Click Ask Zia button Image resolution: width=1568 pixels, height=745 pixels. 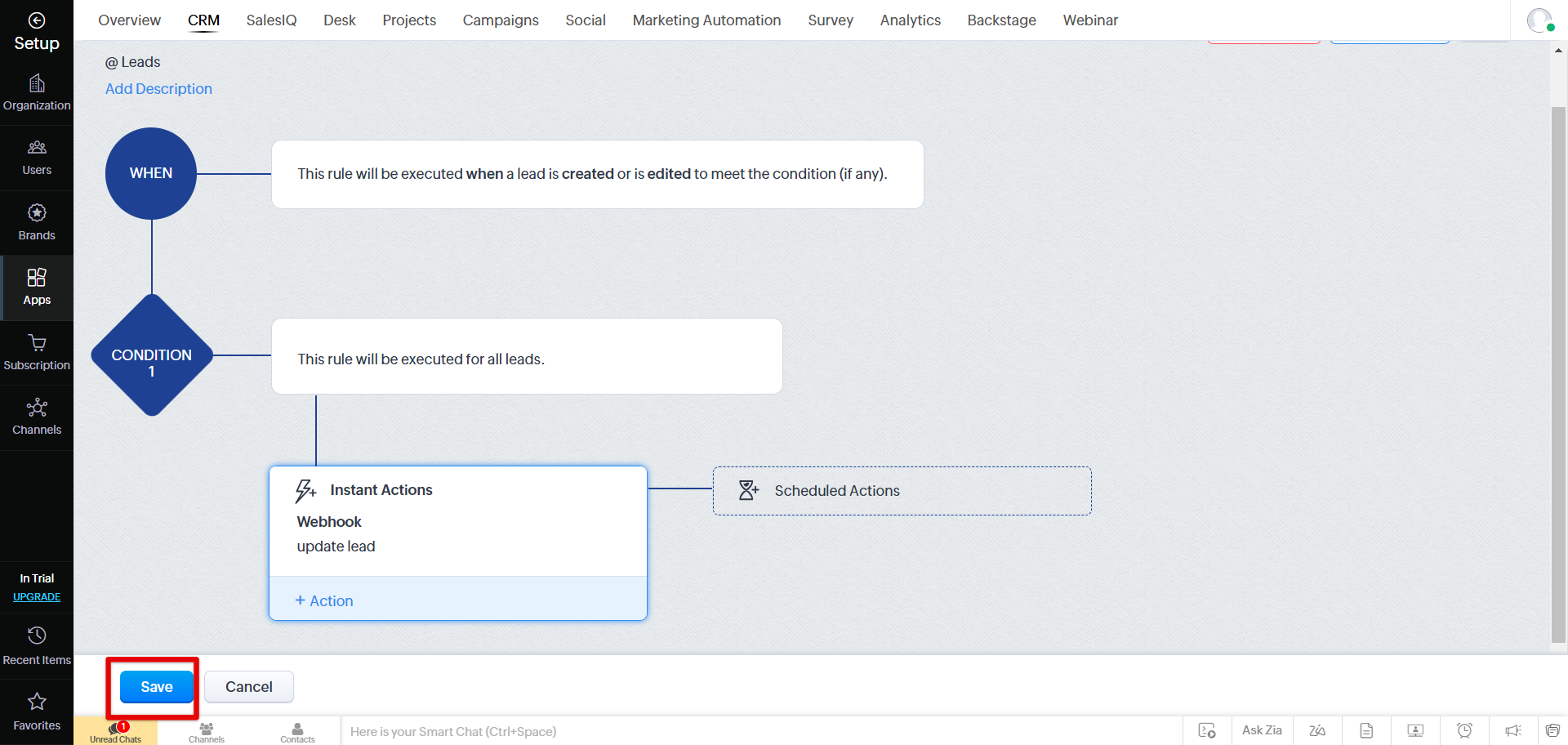(x=1262, y=730)
